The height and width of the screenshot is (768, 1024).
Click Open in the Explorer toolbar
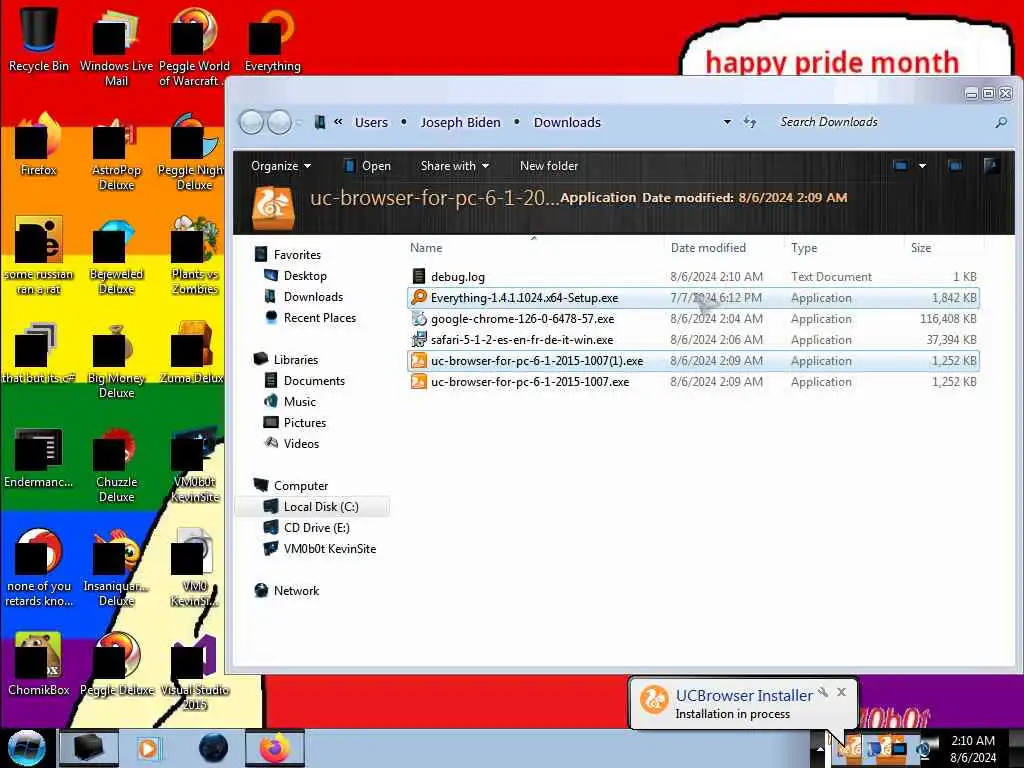[x=367, y=166]
